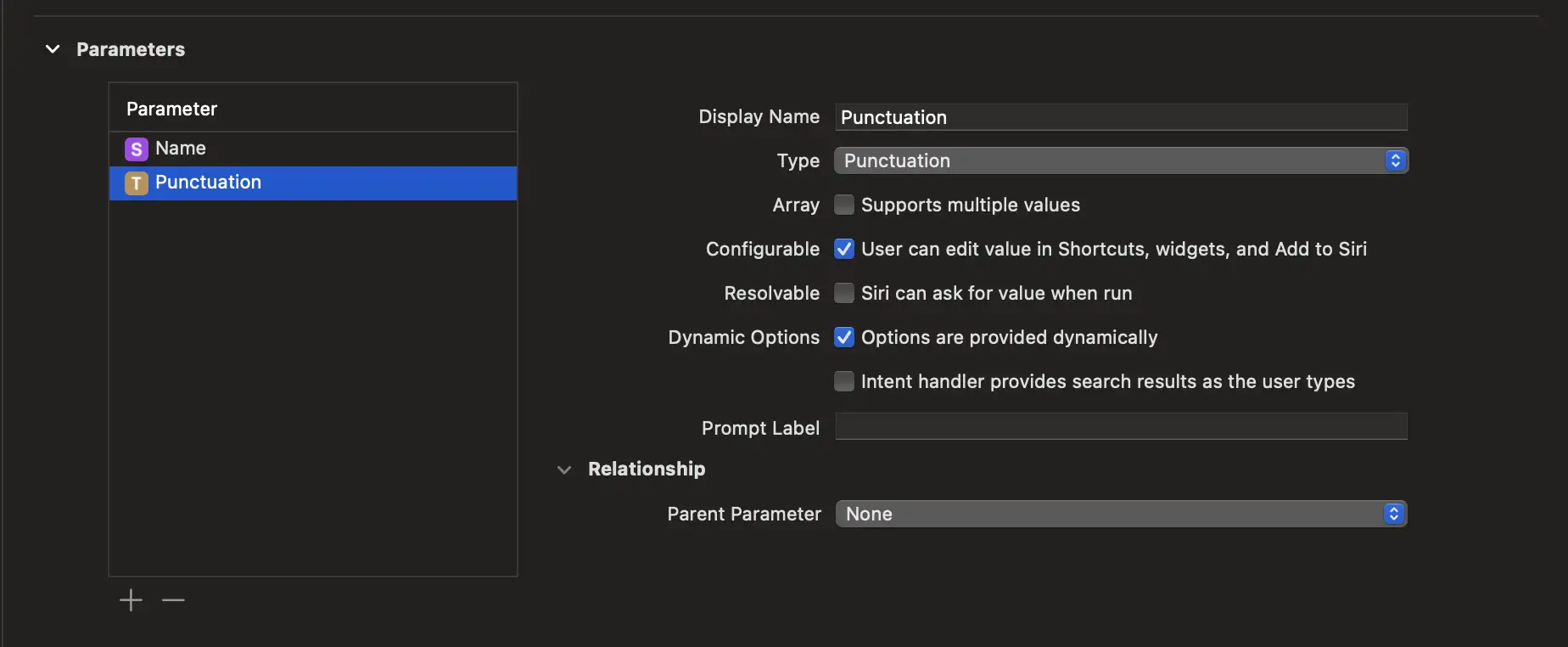The width and height of the screenshot is (1568, 647).
Task: Open the Parent Parameter dropdown showing None
Action: (x=1121, y=514)
